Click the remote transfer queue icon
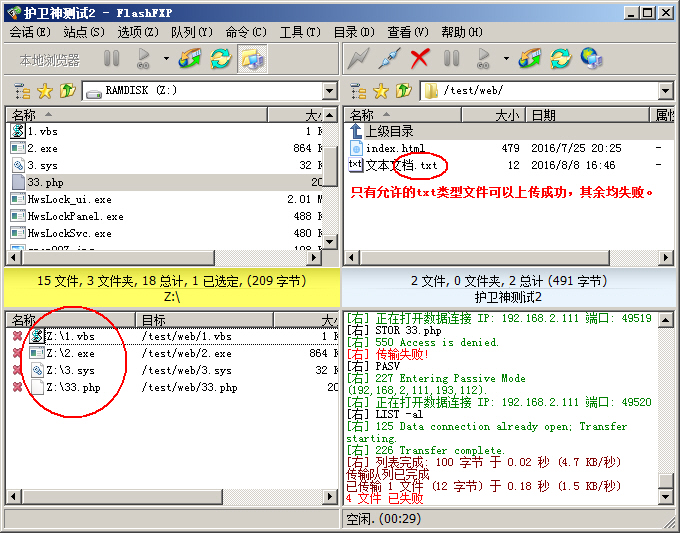Image resolution: width=680 pixels, height=533 pixels. pos(530,59)
